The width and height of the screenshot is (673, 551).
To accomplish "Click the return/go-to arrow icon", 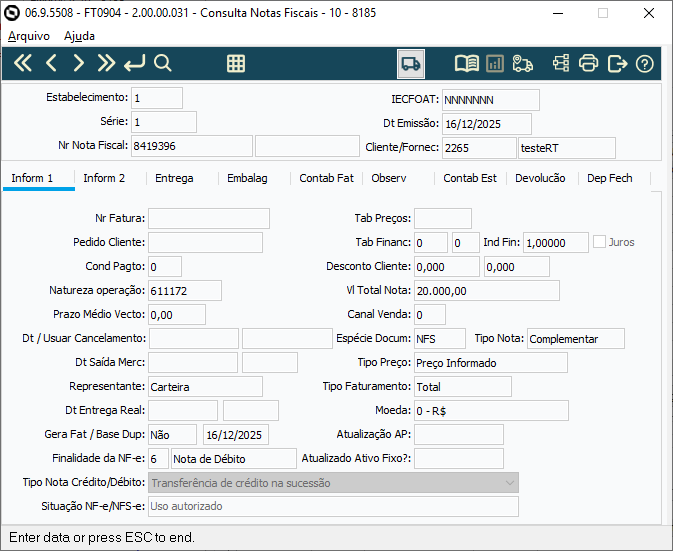I will (x=135, y=64).
